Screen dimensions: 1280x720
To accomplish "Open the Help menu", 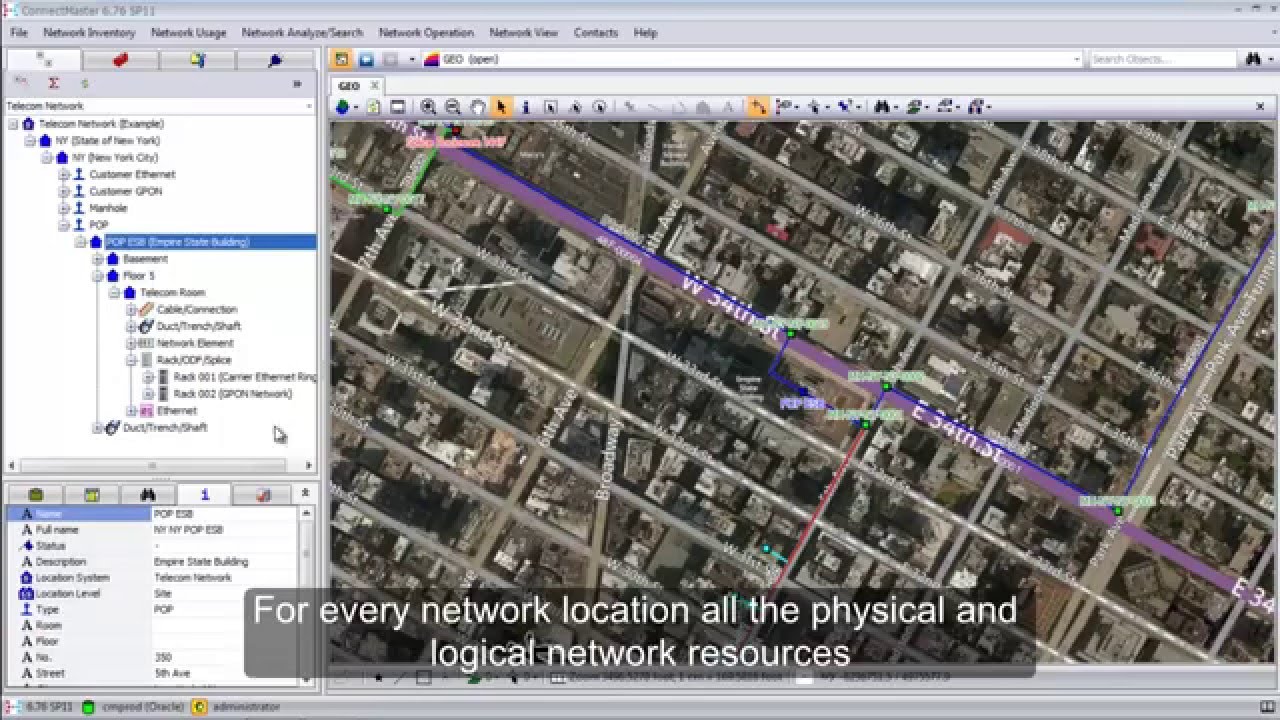I will (x=646, y=33).
